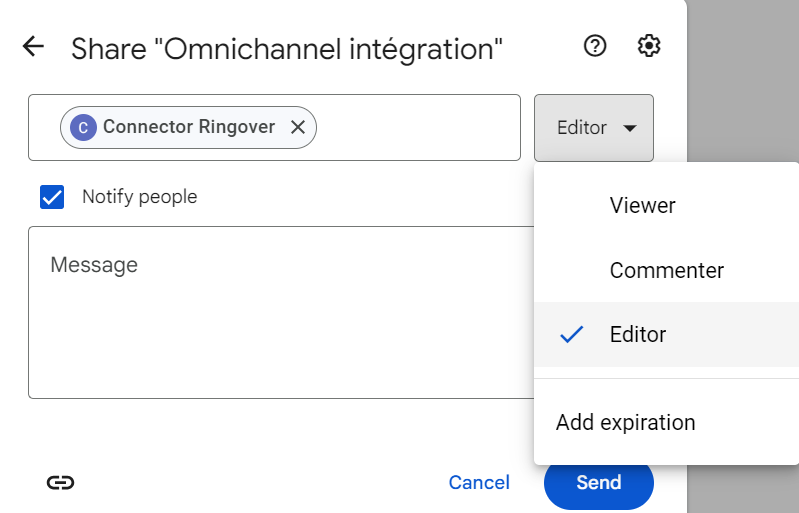This screenshot has width=799, height=513.
Task: Focus the Message text area
Action: tap(281, 312)
